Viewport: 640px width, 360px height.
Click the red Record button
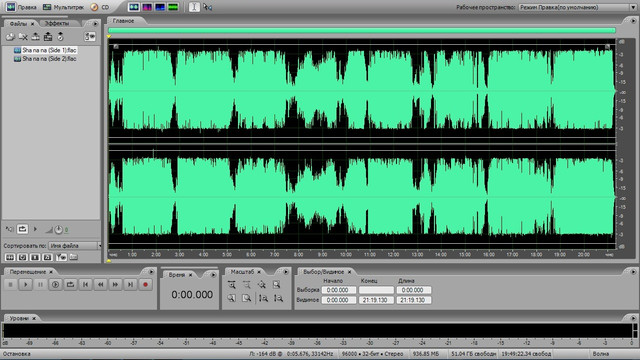(145, 284)
